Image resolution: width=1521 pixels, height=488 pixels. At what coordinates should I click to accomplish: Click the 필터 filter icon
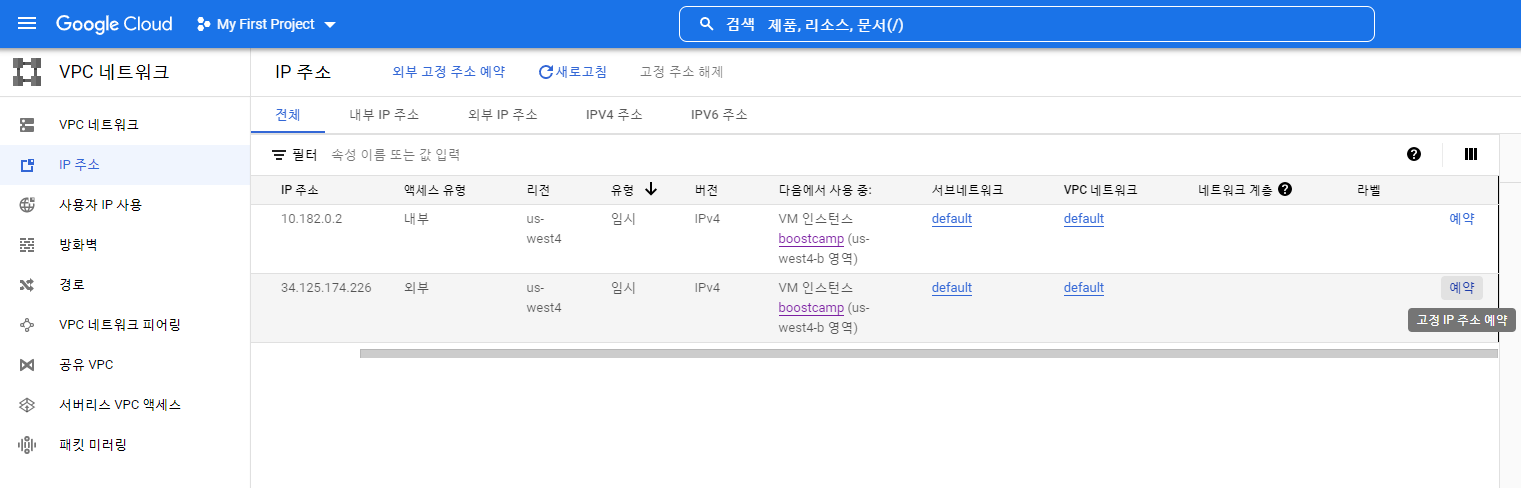coord(279,155)
